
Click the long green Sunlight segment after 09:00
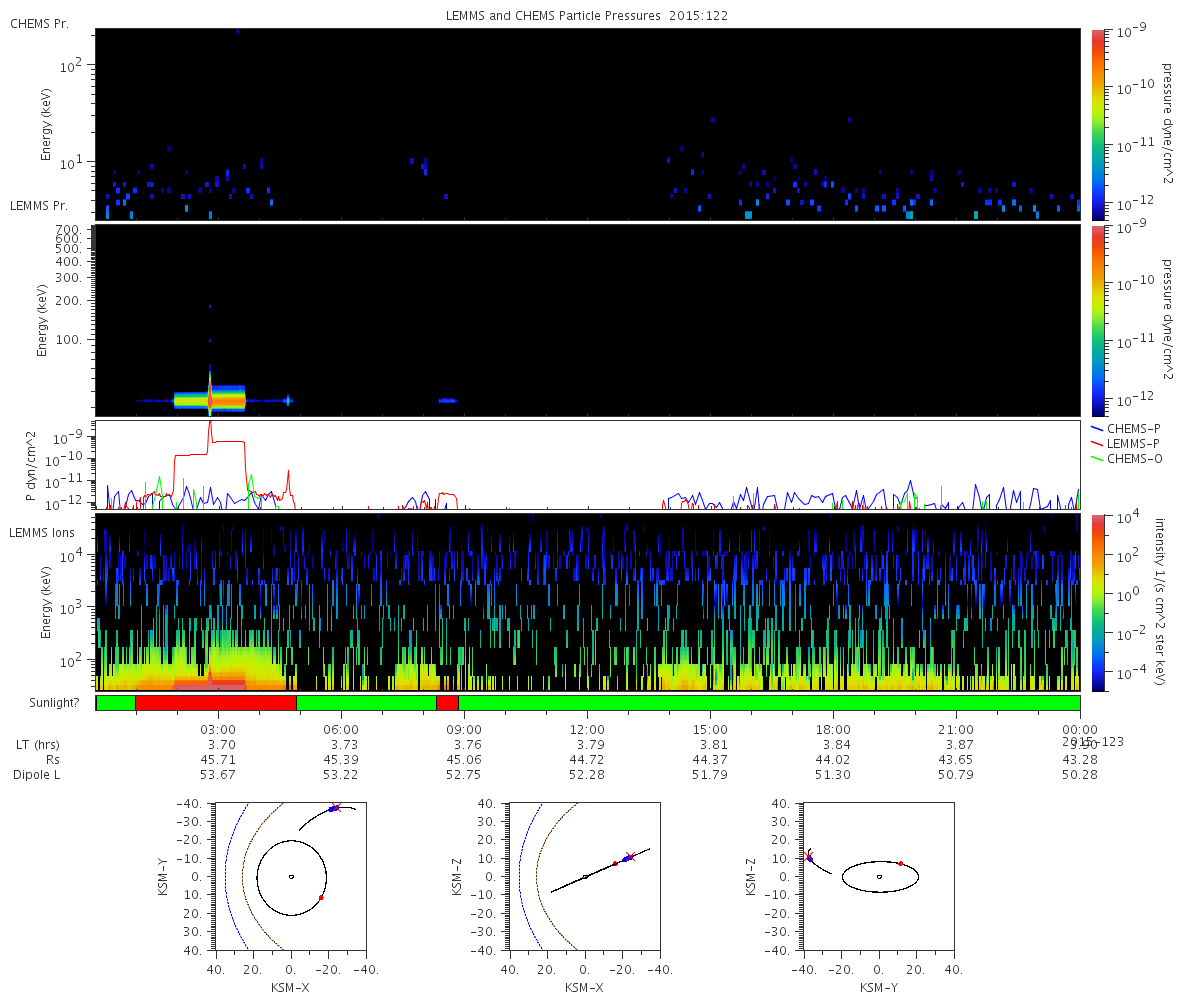(769, 703)
